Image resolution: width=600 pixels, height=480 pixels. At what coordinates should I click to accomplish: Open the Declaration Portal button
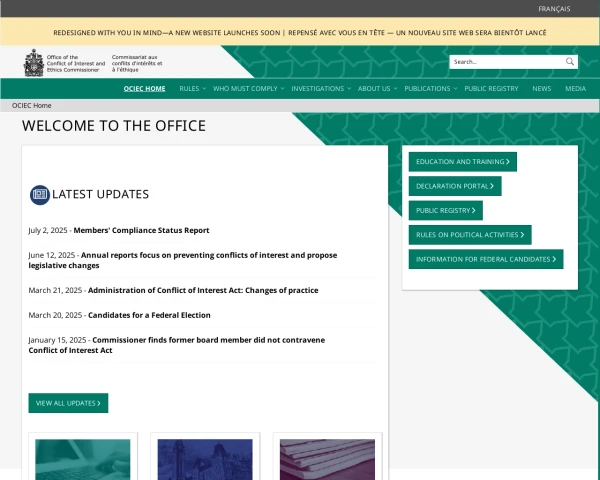coord(455,186)
